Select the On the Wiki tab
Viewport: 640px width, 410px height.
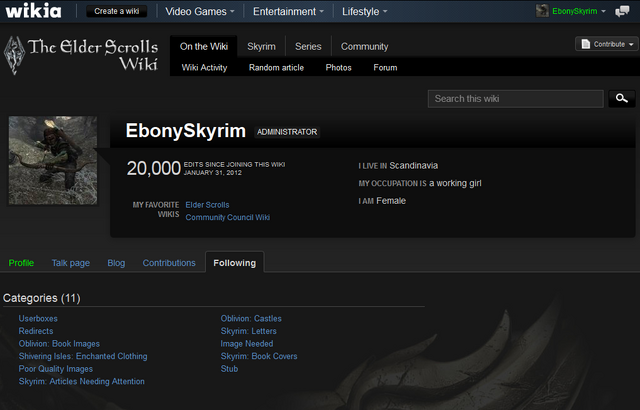pos(204,47)
